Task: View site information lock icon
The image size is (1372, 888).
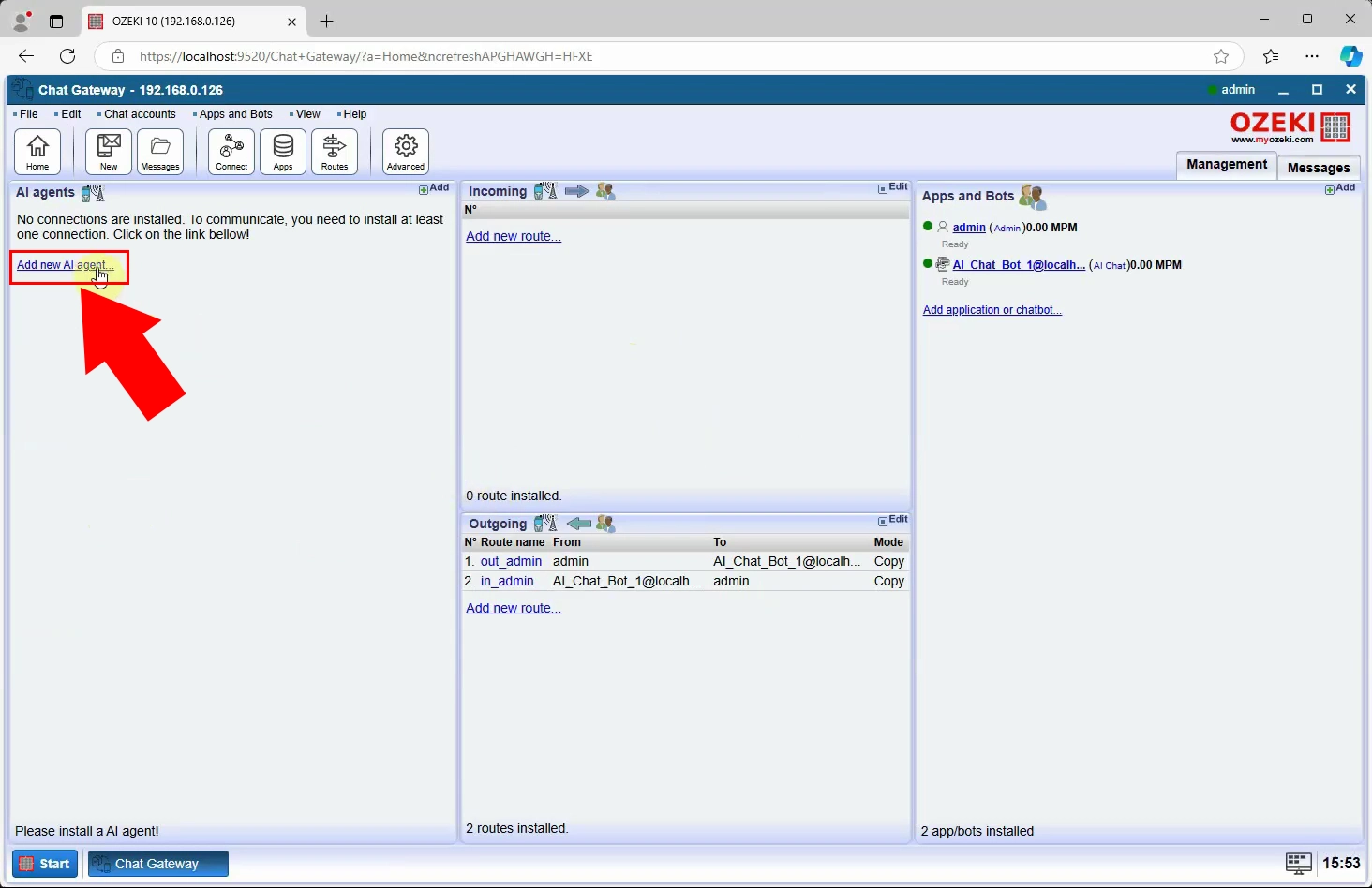Action: pos(118,56)
